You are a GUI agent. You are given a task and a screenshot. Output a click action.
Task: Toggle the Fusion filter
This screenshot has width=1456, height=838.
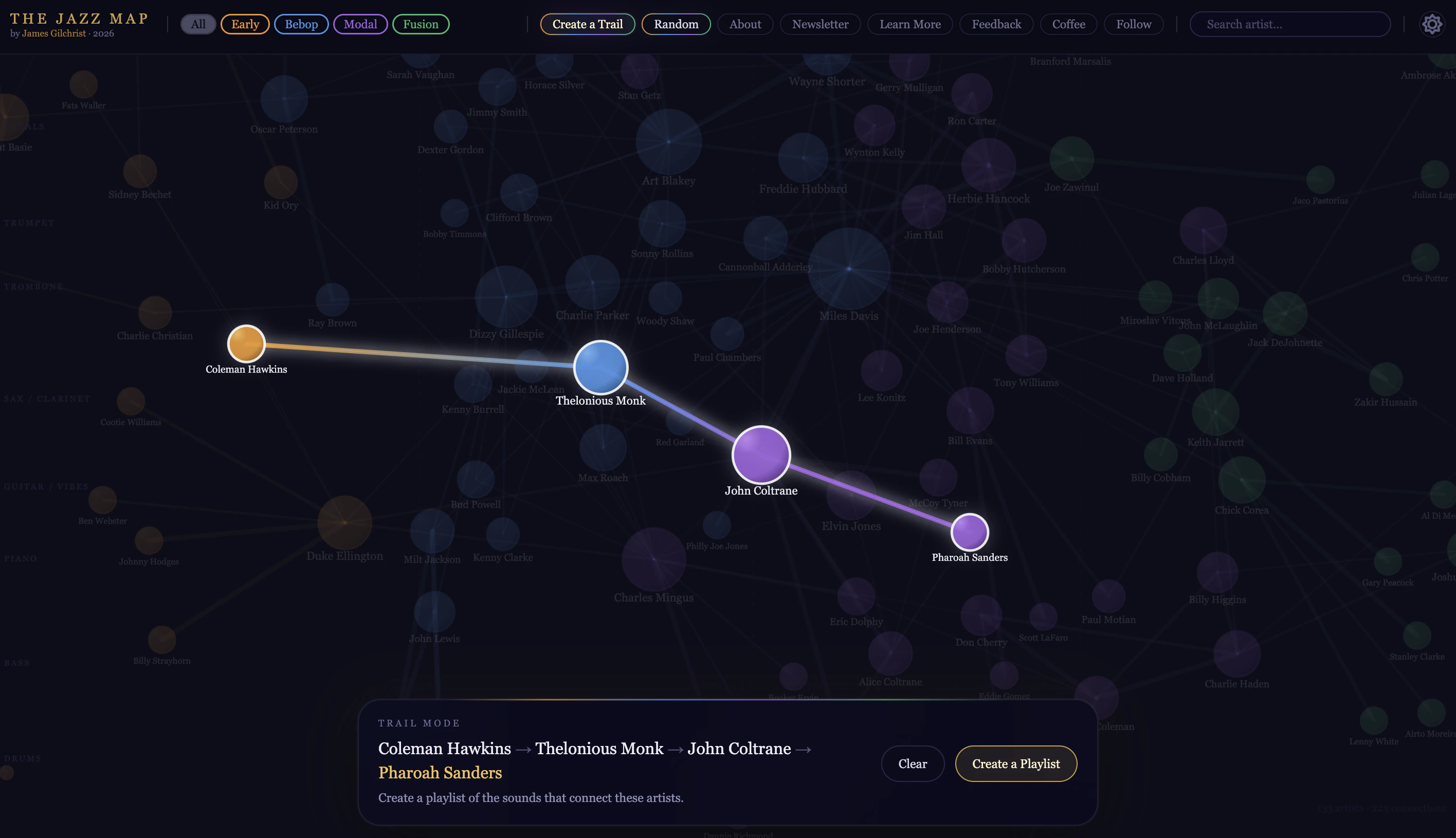[421, 24]
